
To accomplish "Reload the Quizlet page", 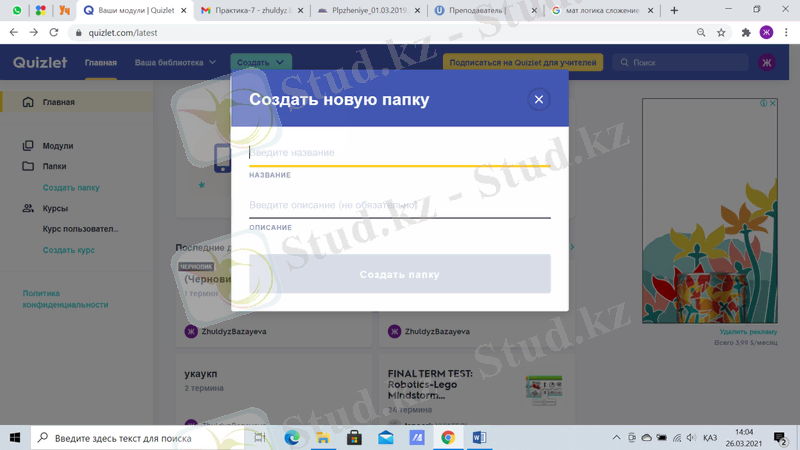I will 54,33.
